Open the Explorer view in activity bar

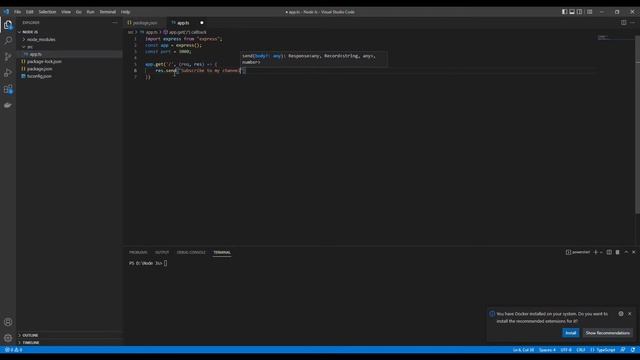8,25
